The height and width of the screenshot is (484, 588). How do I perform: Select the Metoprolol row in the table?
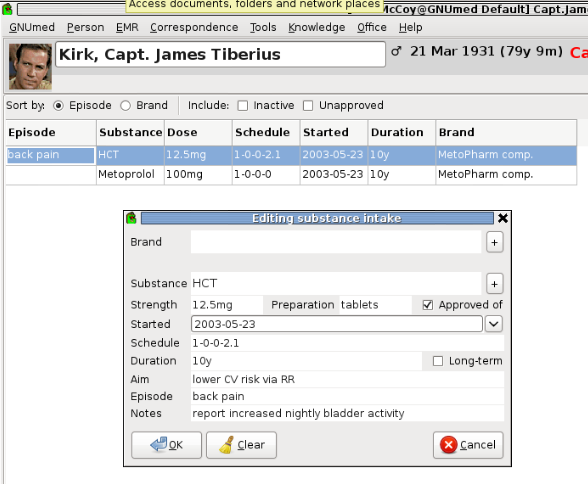click(291, 174)
